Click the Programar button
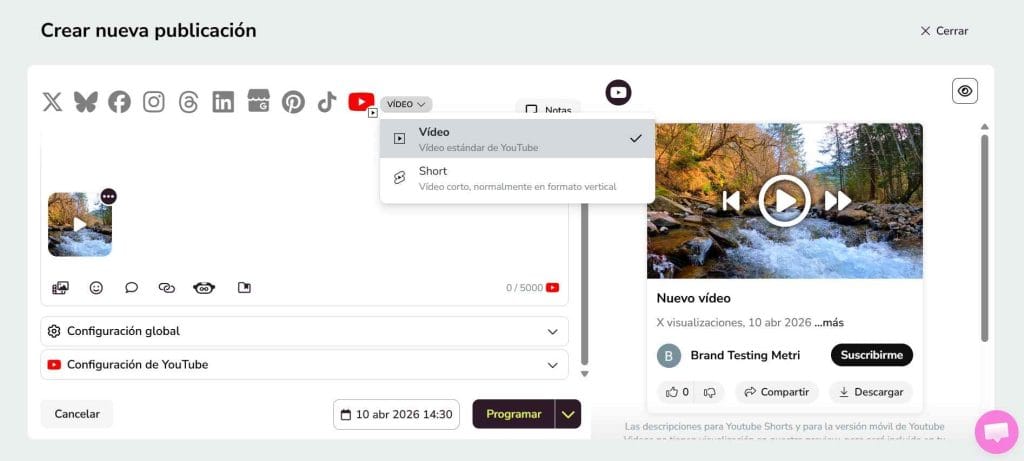1024x461 pixels. coord(513,415)
